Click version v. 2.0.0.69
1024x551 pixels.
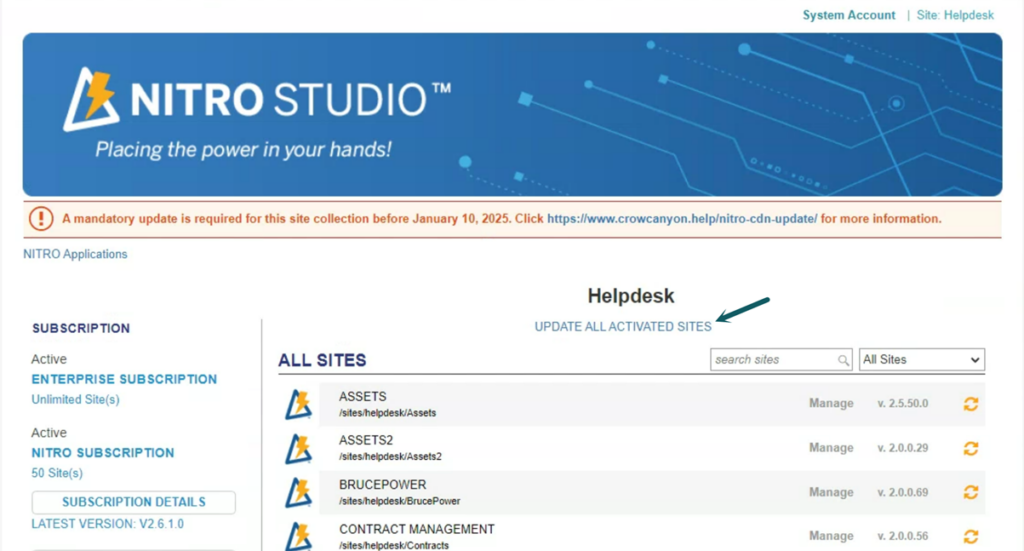[903, 492]
